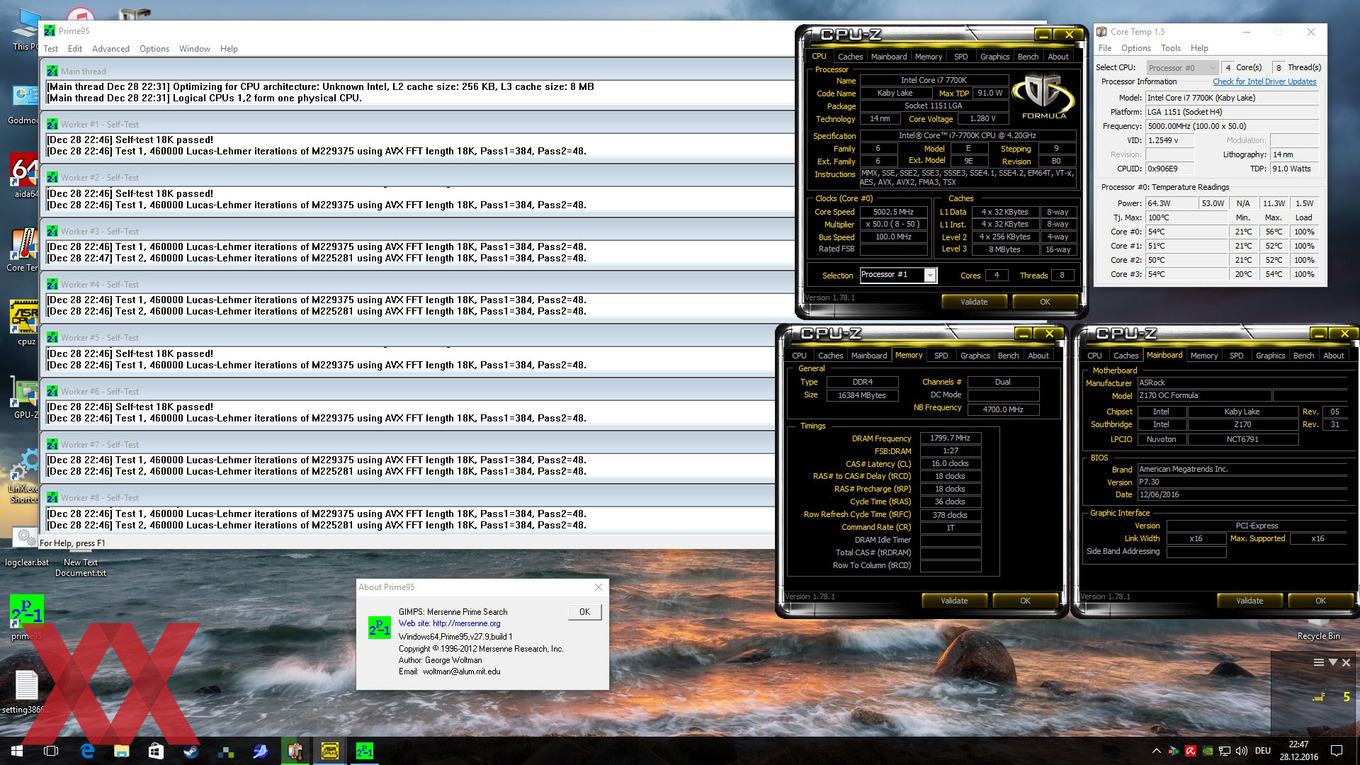Open the Action Center notification icon
Image resolution: width=1360 pixels, height=765 pixels.
tap(1336, 750)
